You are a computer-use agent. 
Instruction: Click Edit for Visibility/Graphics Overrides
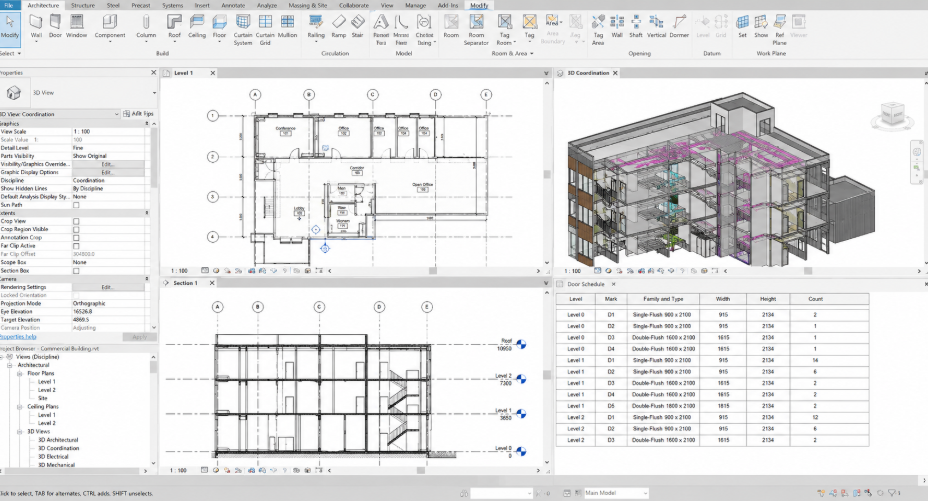107,164
